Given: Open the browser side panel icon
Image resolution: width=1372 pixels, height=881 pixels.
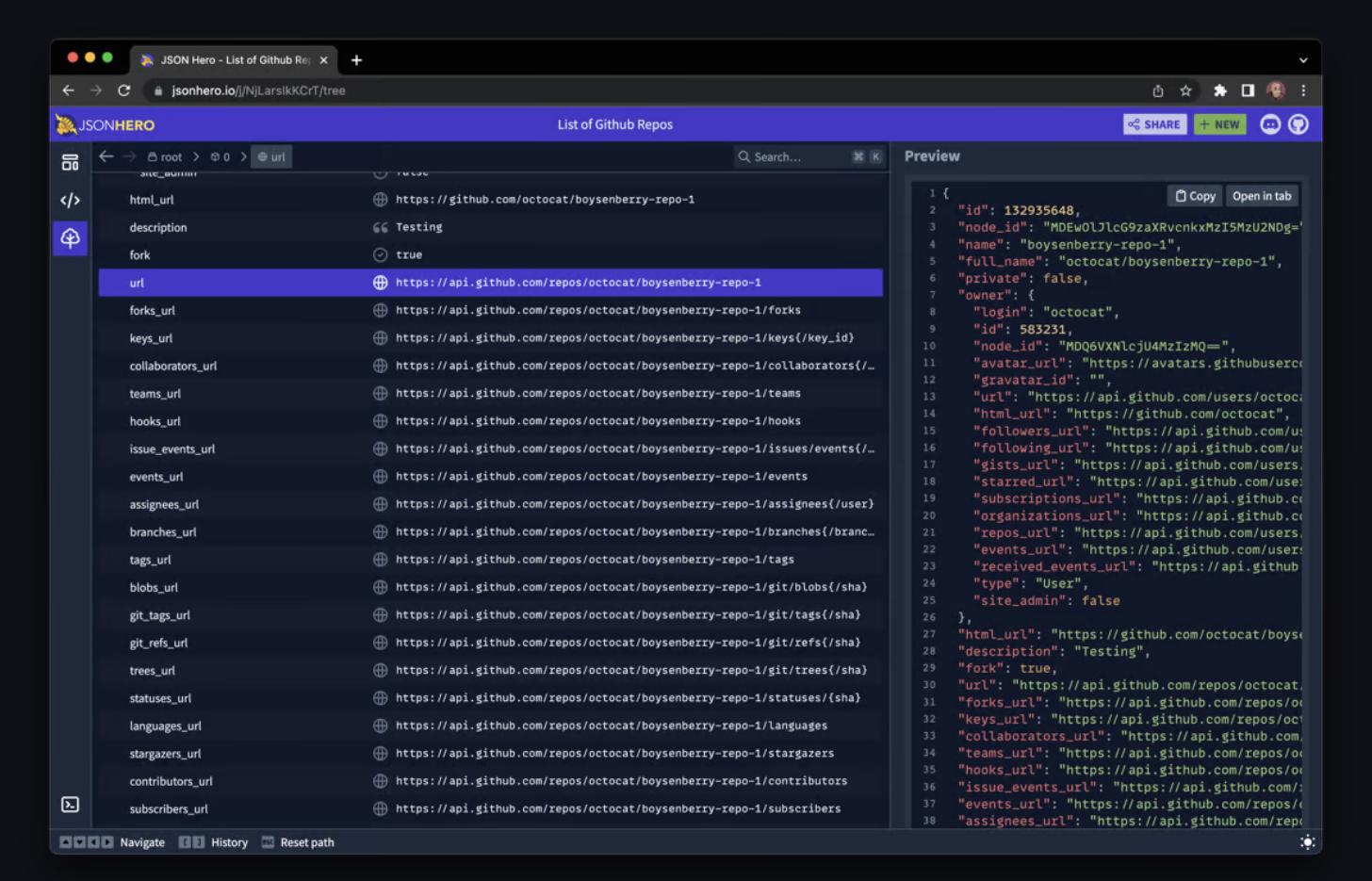Looking at the screenshot, I should 1248,90.
